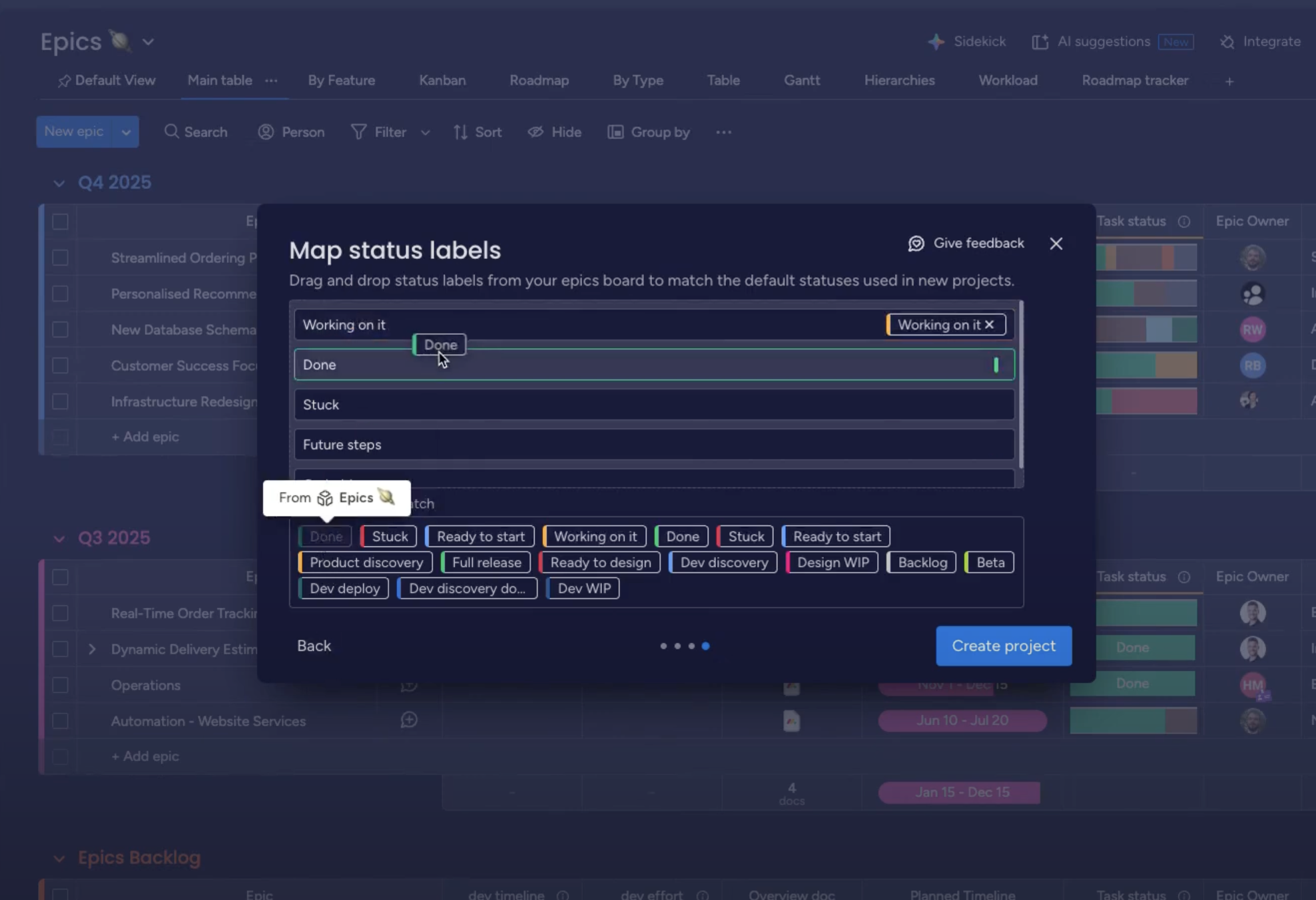This screenshot has height=900, width=1316.
Task: Check the Streamlined Ordering row checkbox
Action: tap(60, 258)
